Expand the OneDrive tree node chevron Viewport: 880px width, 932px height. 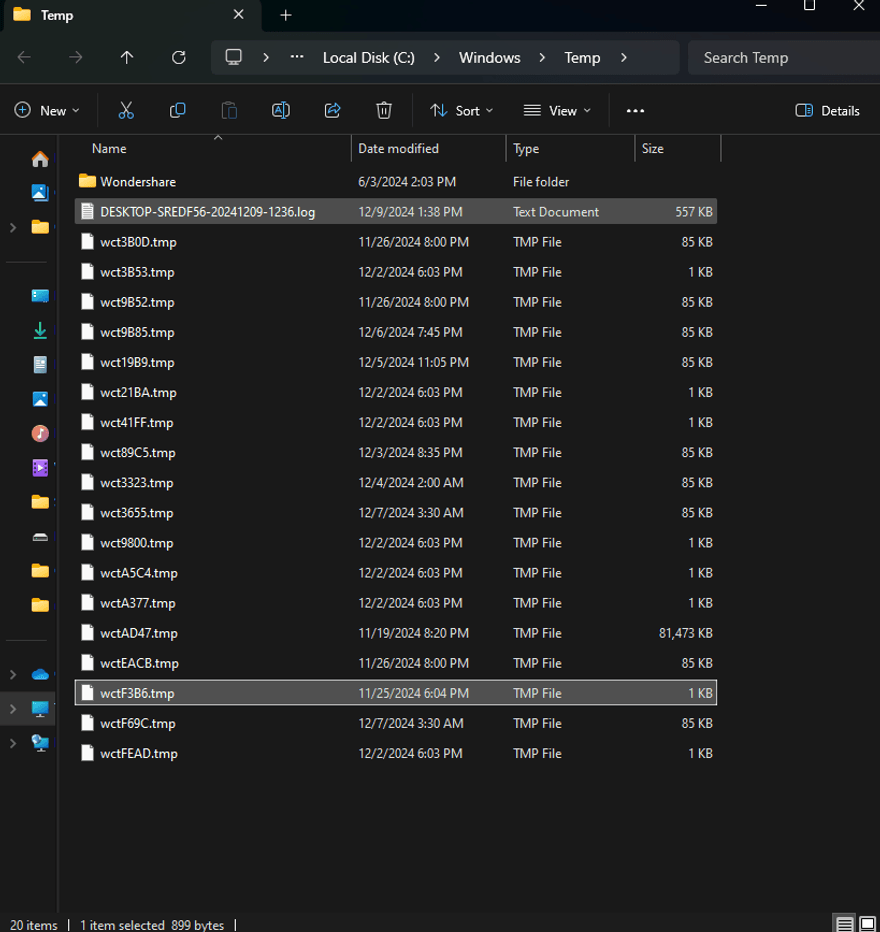click(x=13, y=674)
